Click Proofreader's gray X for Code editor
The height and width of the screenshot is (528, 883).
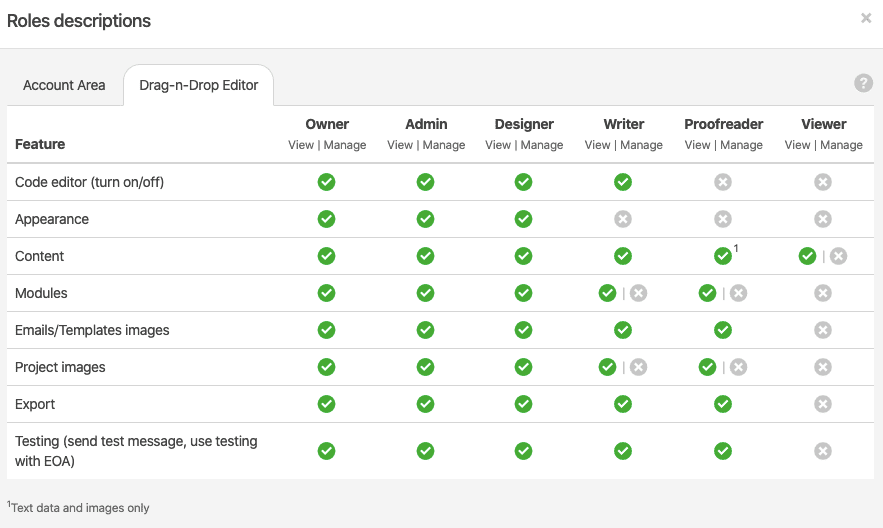pos(723,182)
